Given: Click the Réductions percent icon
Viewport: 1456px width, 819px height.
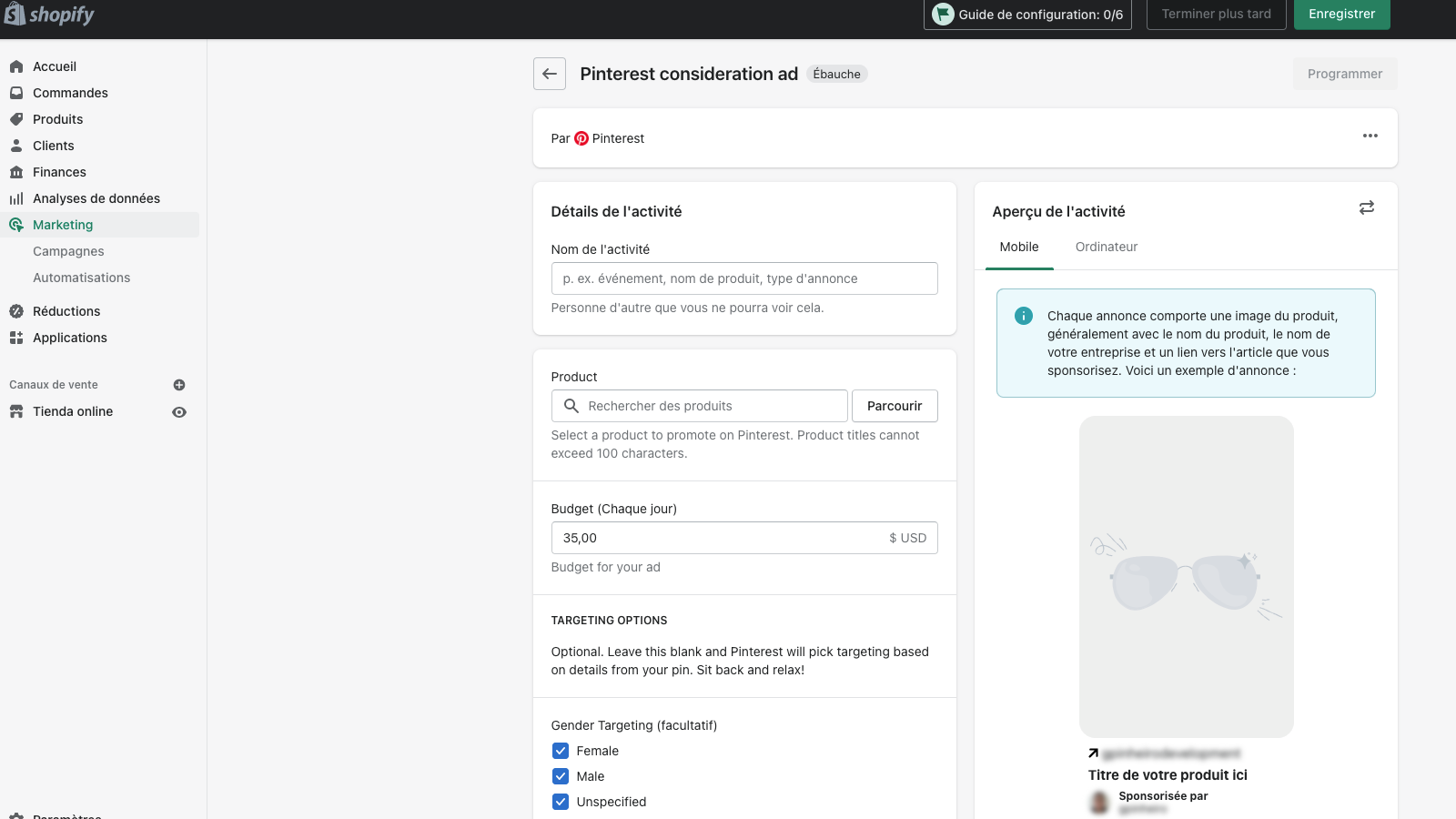Looking at the screenshot, I should [x=16, y=311].
